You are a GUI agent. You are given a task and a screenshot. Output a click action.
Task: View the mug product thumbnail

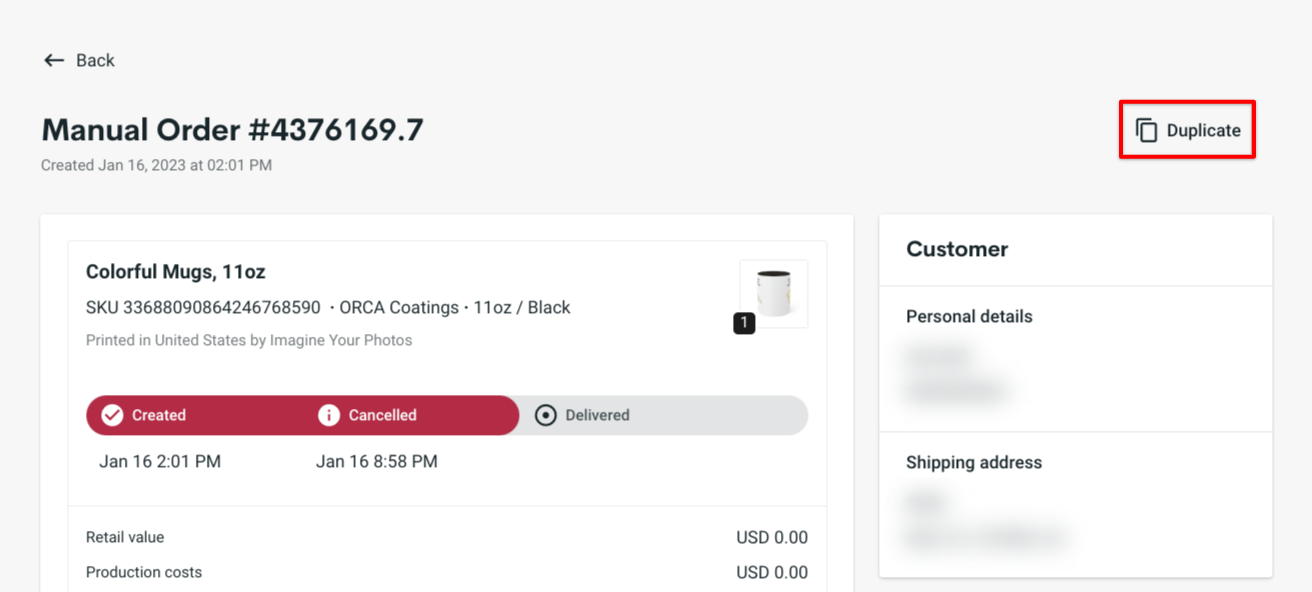pyautogui.click(x=773, y=292)
